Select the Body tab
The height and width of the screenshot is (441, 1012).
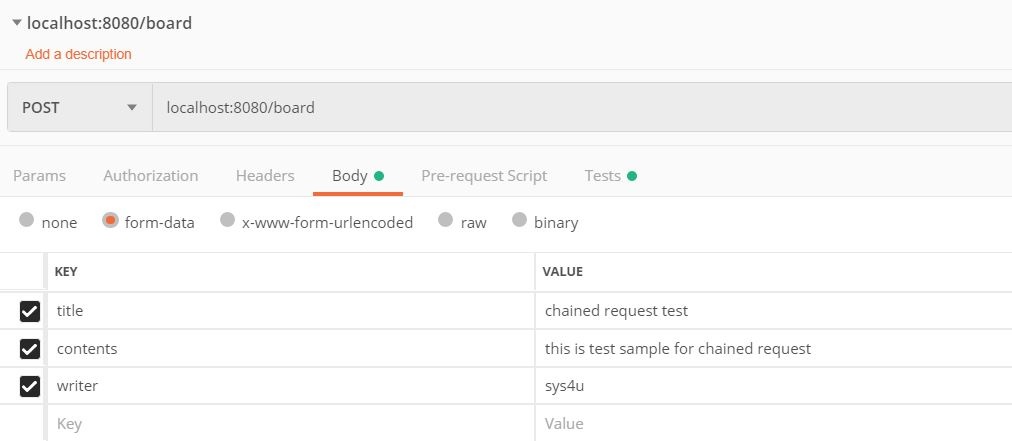coord(350,176)
